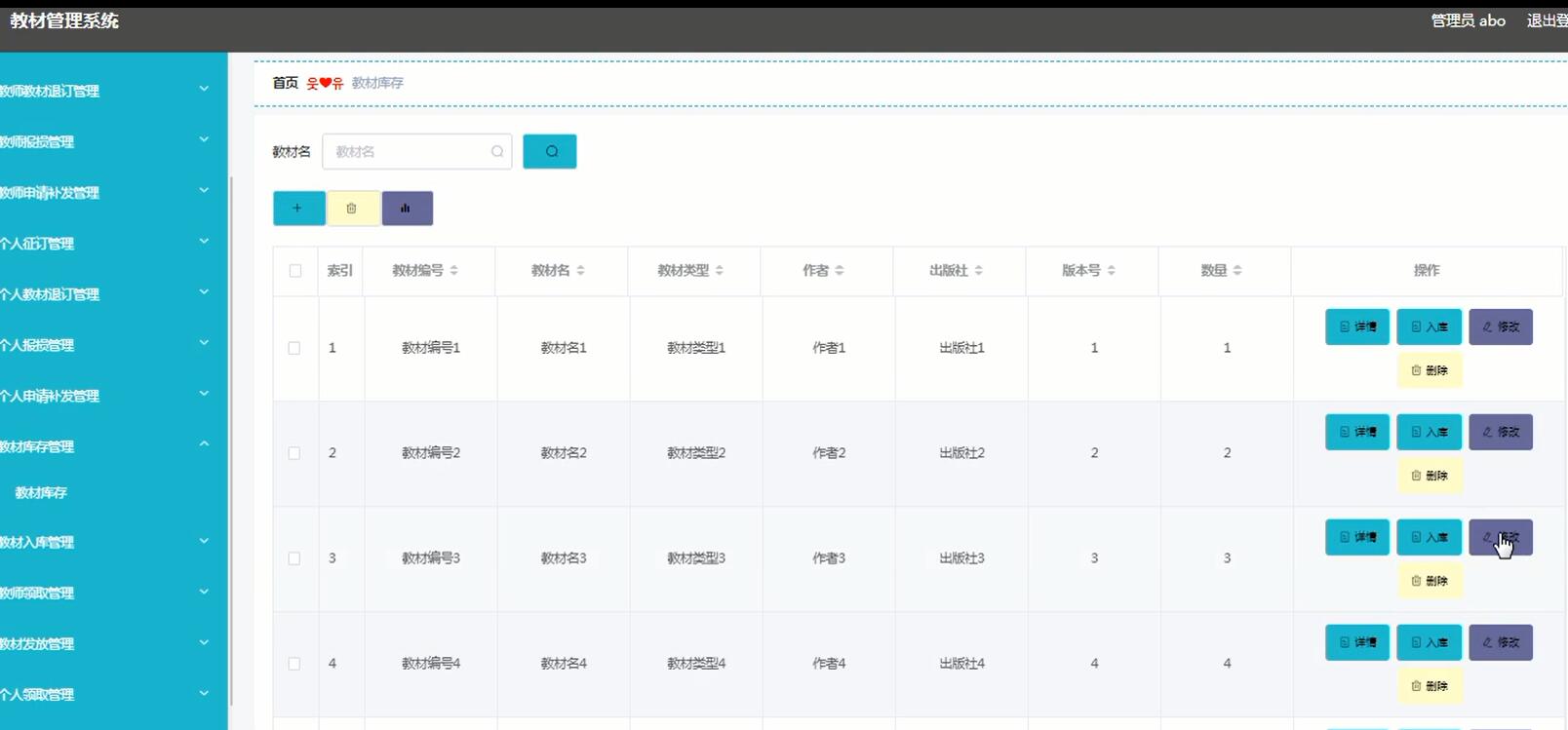Toggle the select-all checkbox in table header
The height and width of the screenshot is (730, 1568).
(295, 271)
